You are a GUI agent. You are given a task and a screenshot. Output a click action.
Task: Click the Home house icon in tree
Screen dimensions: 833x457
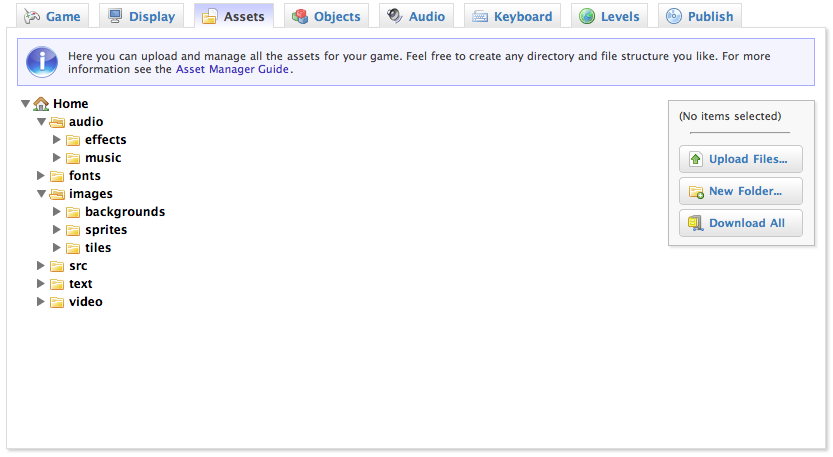click(x=41, y=104)
